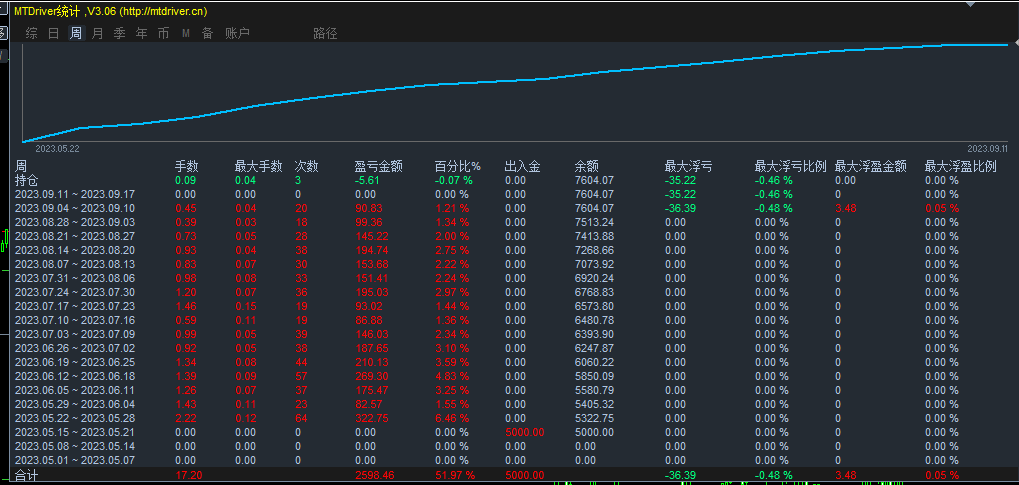Open the 月 monthly tab
This screenshot has height=485, width=1019.
pyautogui.click(x=97, y=33)
